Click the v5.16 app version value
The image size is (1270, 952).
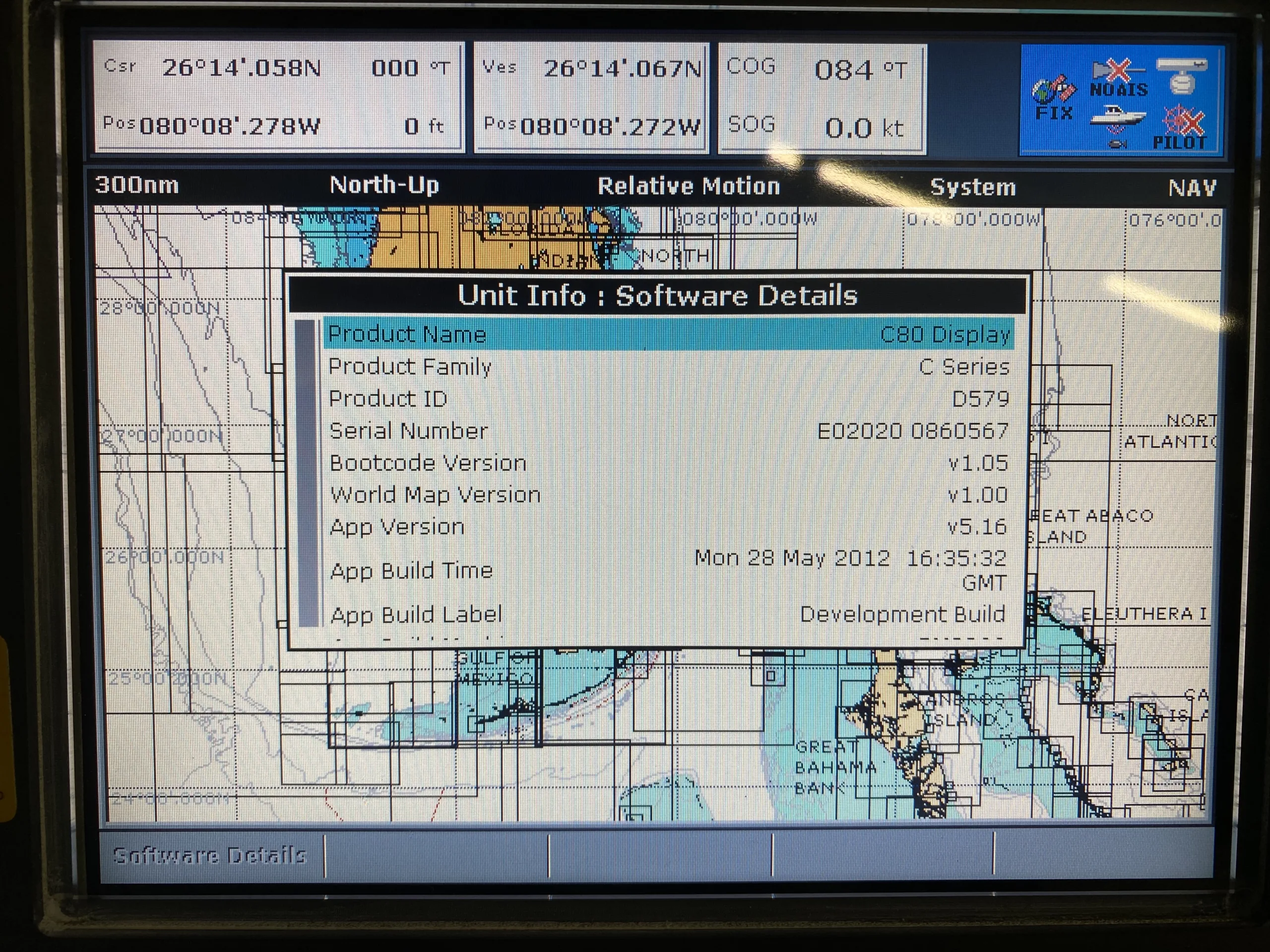[x=977, y=526]
